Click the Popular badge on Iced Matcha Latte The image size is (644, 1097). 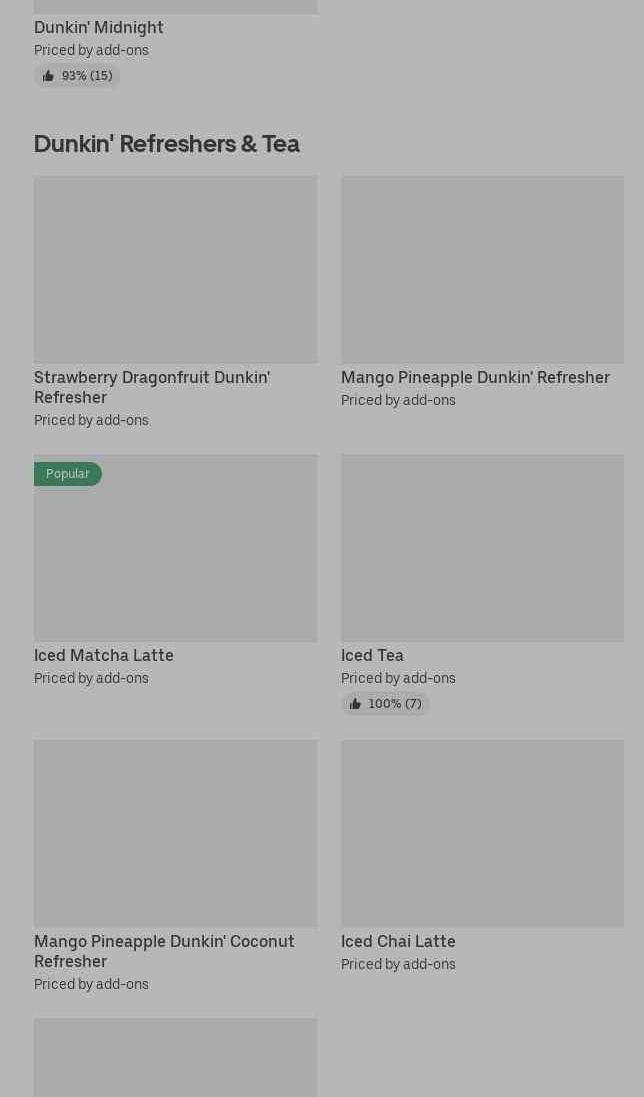point(68,474)
